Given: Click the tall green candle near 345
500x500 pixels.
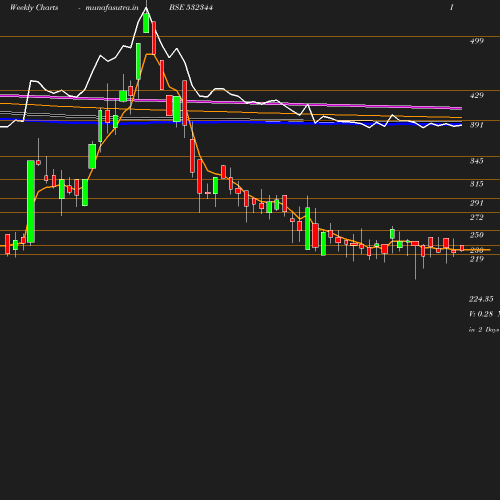Looking at the screenshot, I should 31,201.
